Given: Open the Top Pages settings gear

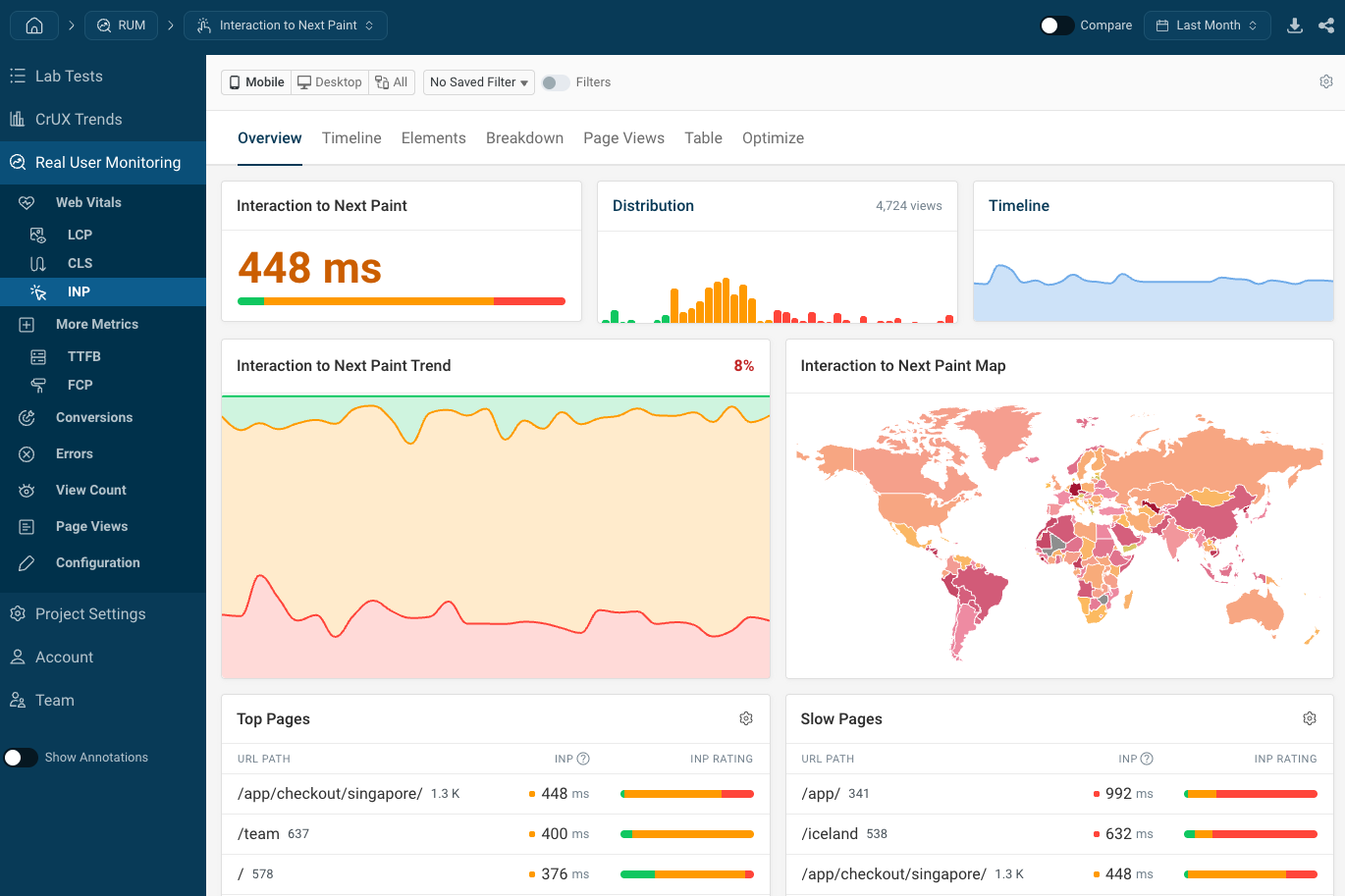Looking at the screenshot, I should coord(746,718).
